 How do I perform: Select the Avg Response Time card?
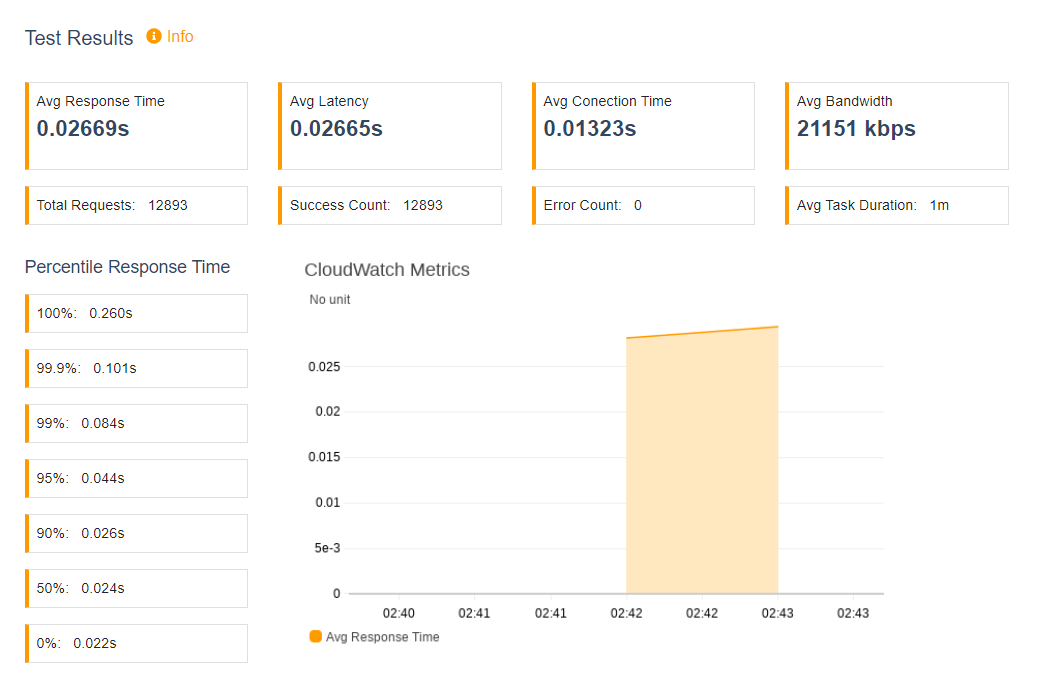tap(136, 126)
